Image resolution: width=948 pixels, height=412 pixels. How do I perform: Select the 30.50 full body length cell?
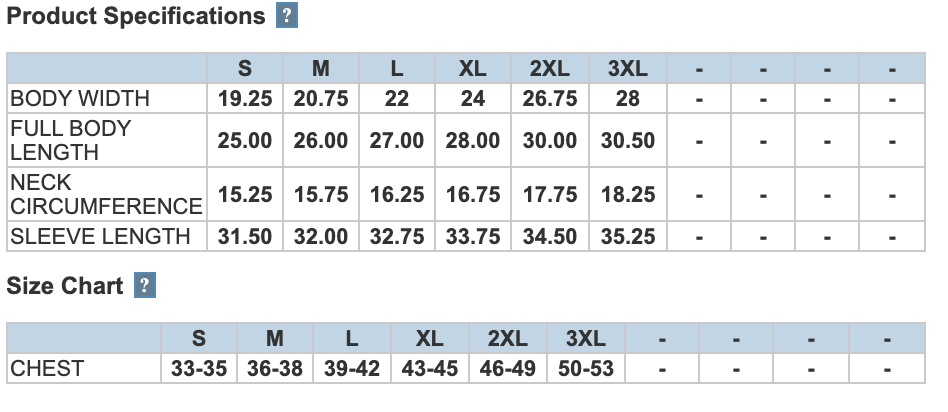click(628, 140)
